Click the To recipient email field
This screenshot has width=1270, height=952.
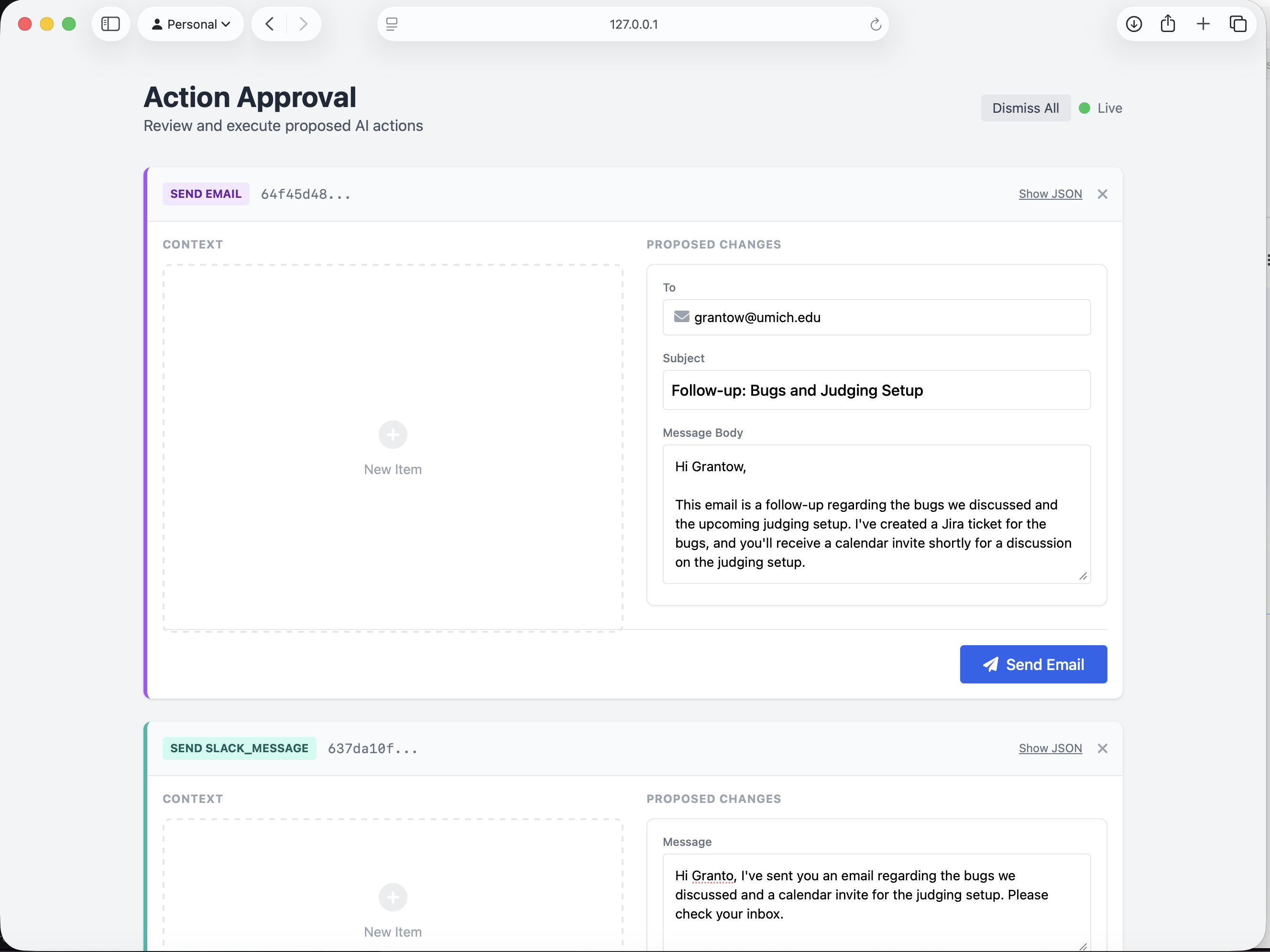point(876,317)
